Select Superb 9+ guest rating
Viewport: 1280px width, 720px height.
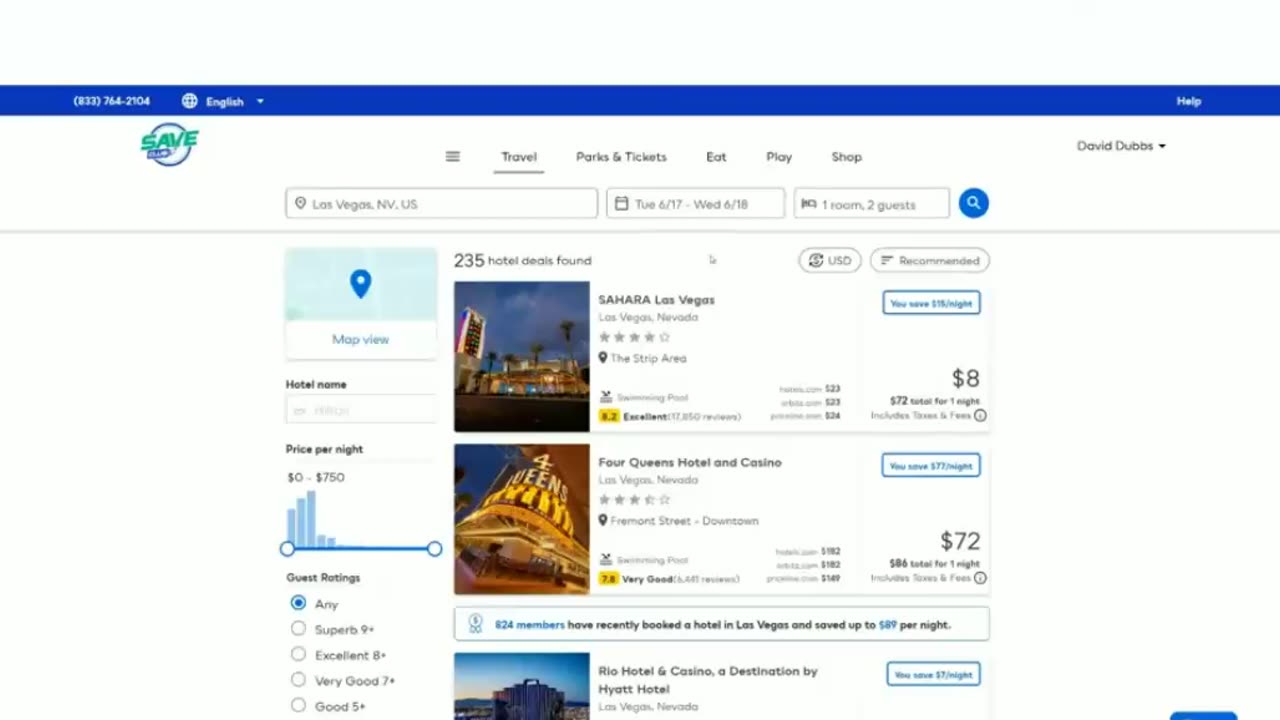click(298, 629)
